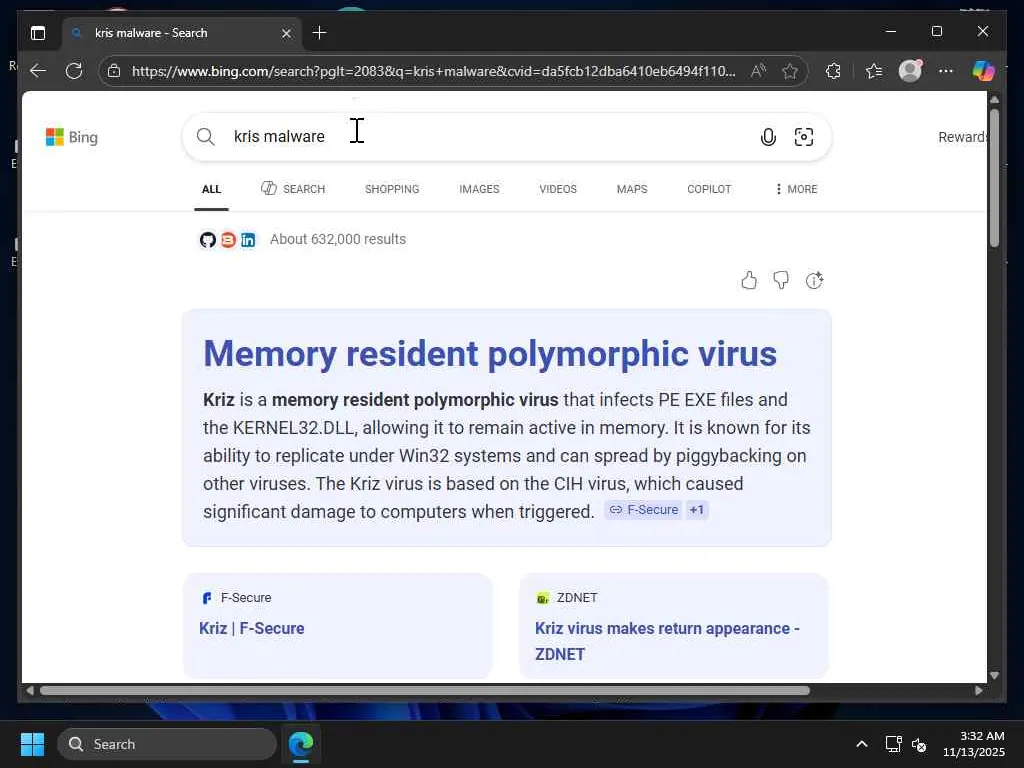
Task: Click the scroll right arrow
Action: [978, 690]
